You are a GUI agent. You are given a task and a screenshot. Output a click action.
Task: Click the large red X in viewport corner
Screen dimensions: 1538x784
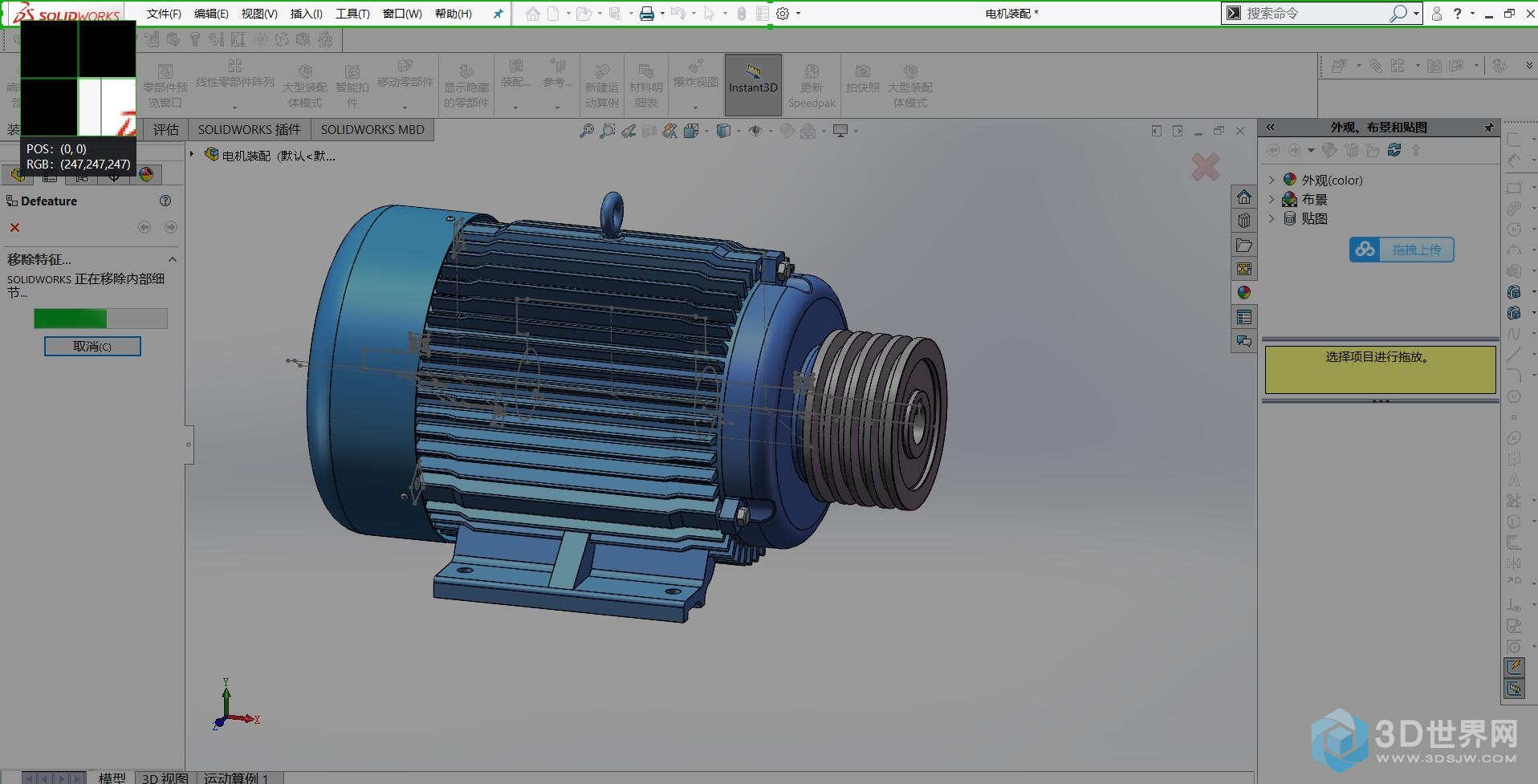tap(1205, 167)
